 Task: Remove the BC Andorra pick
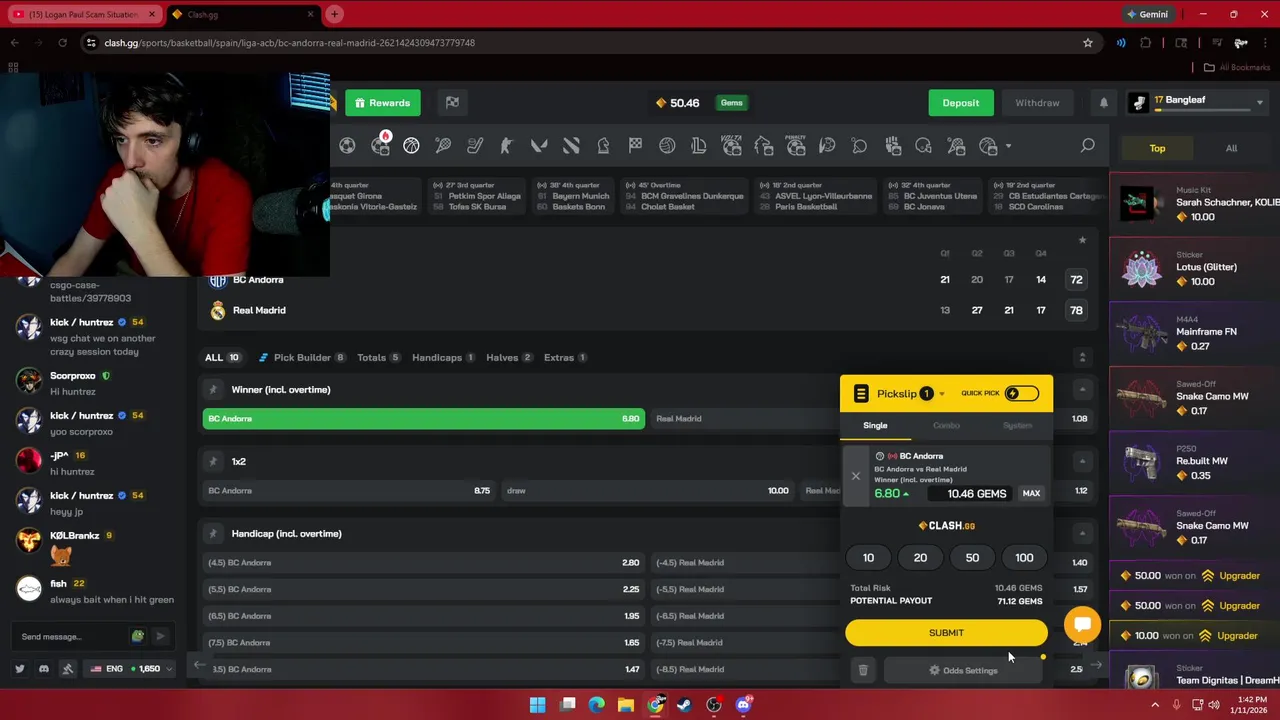tap(856, 476)
